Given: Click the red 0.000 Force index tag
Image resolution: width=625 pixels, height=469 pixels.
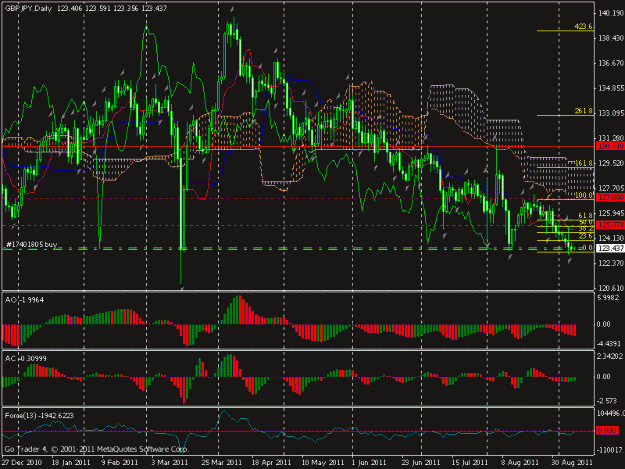Looking at the screenshot, I should [x=607, y=431].
